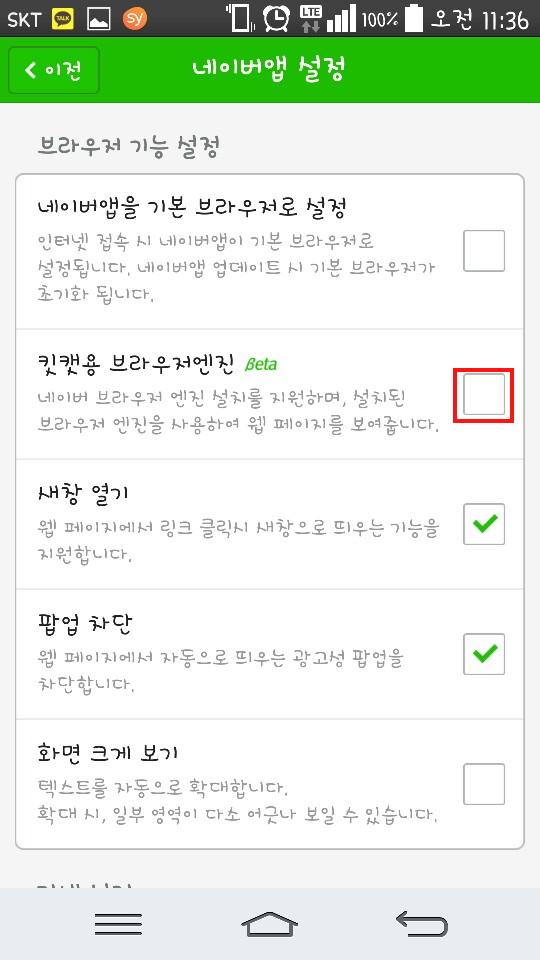Tap the 팝업 차단 setting title

coord(84,624)
